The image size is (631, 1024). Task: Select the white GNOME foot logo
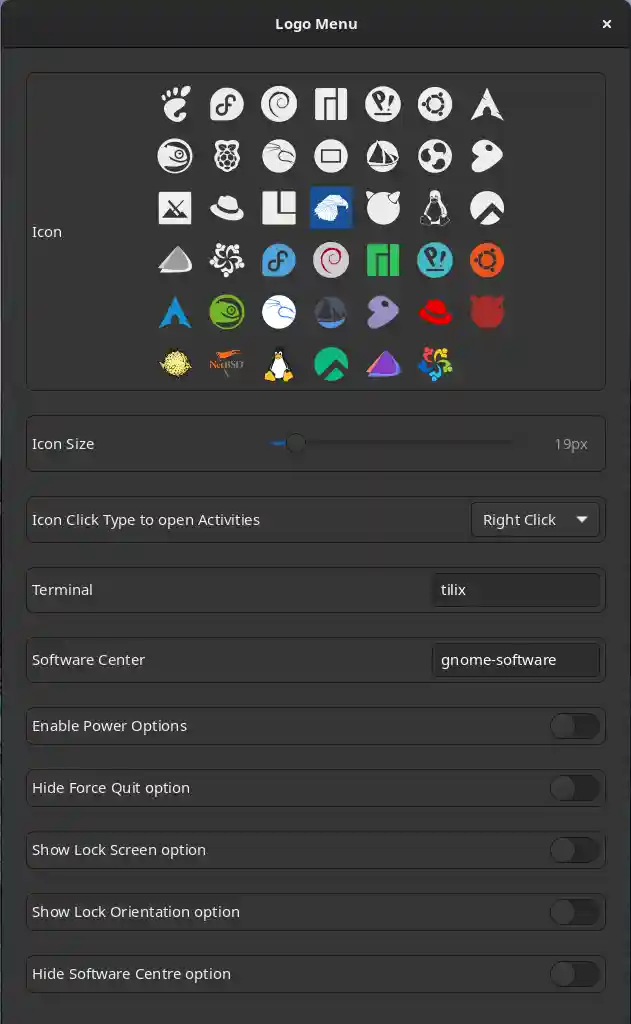tap(175, 104)
